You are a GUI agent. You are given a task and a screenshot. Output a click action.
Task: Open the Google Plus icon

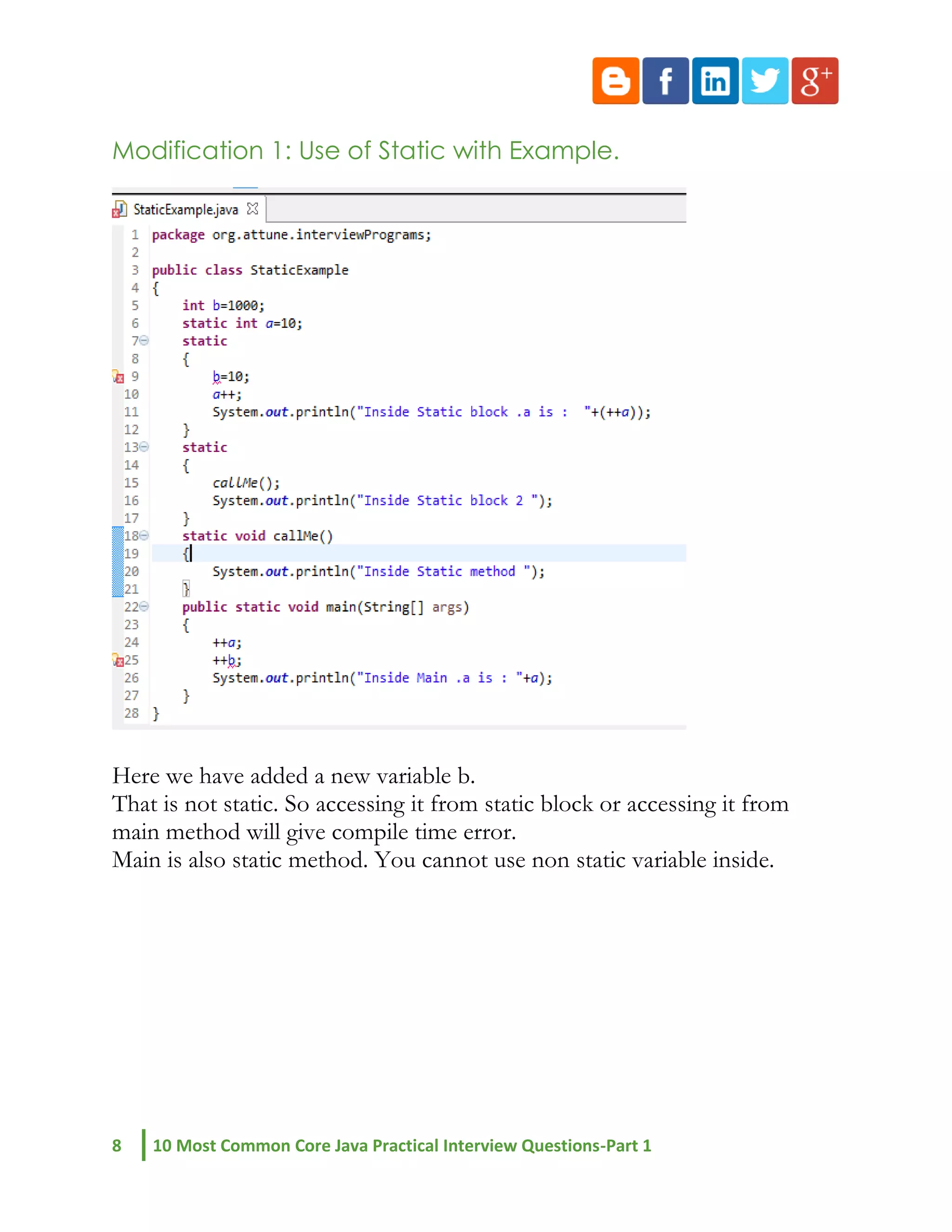(814, 81)
